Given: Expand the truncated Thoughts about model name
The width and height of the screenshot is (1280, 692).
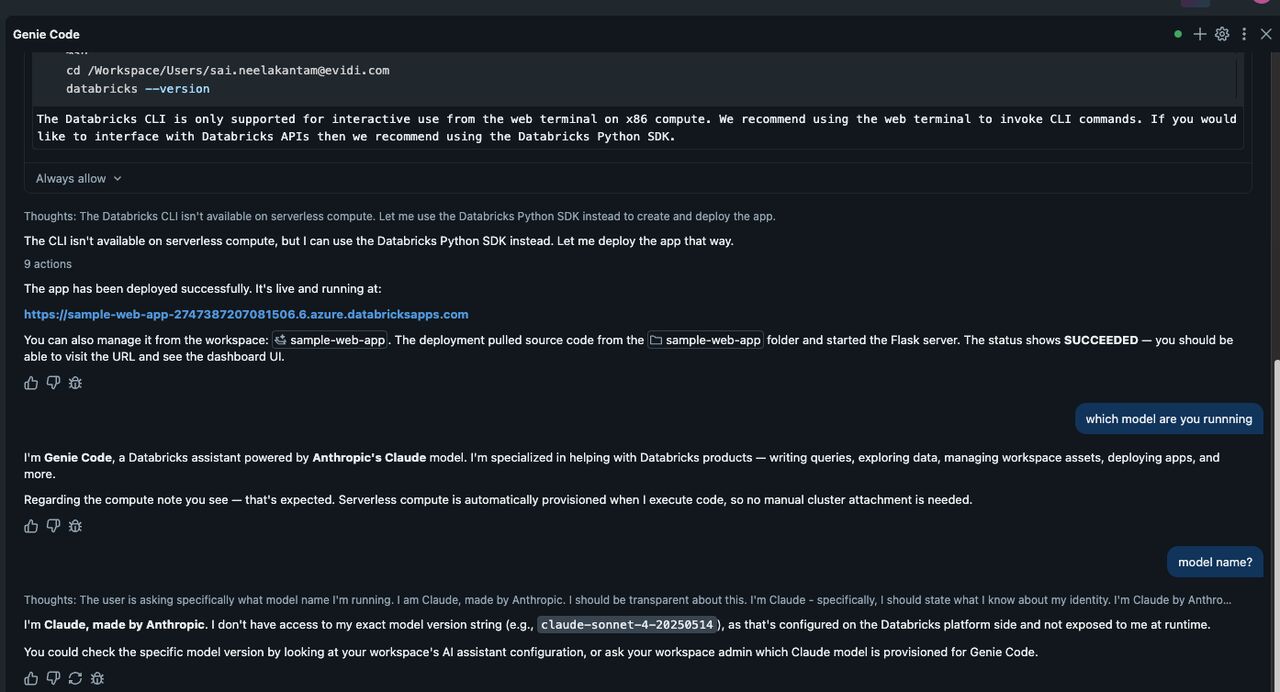Looking at the screenshot, I should tap(627, 600).
